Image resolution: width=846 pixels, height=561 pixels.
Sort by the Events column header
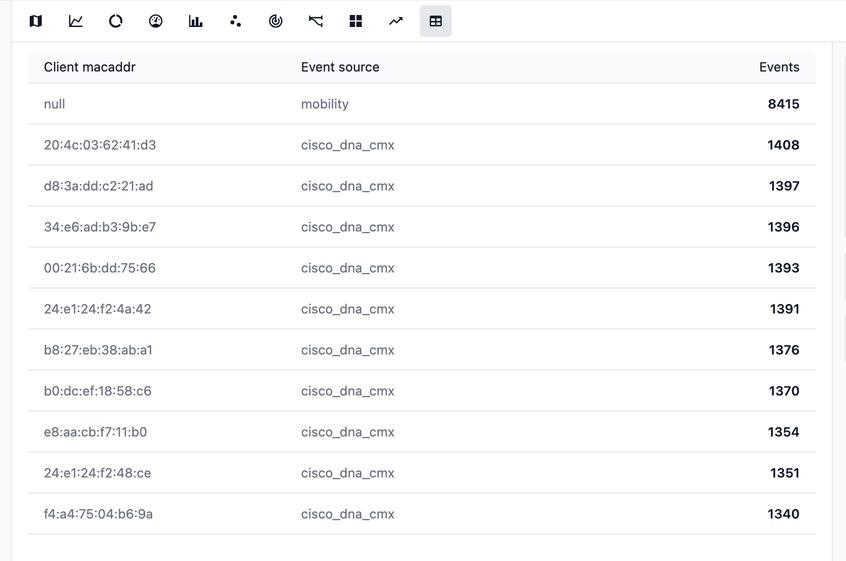(779, 67)
